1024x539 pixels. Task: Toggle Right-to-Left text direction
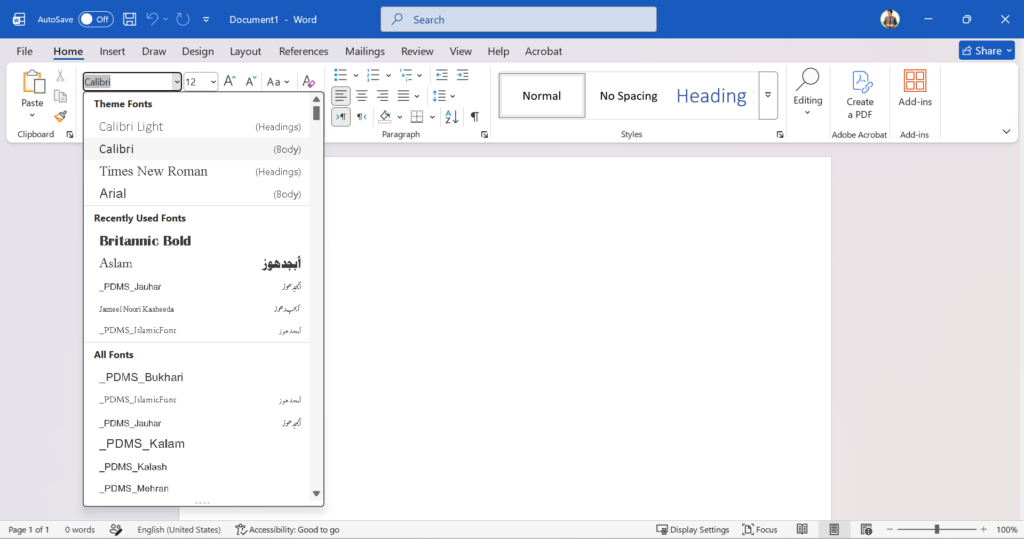tap(362, 117)
